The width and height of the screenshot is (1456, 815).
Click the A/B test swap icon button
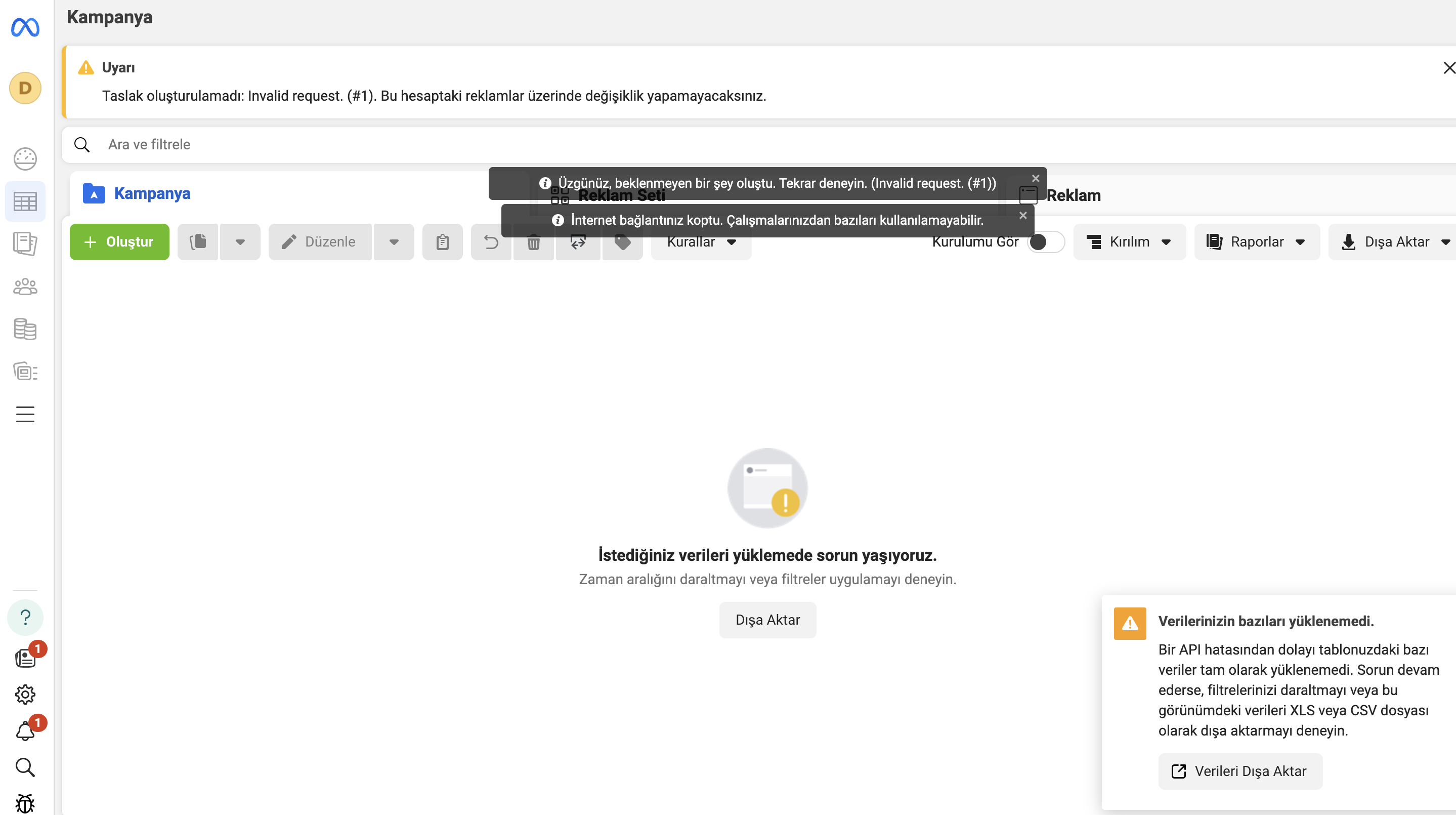pyautogui.click(x=578, y=242)
